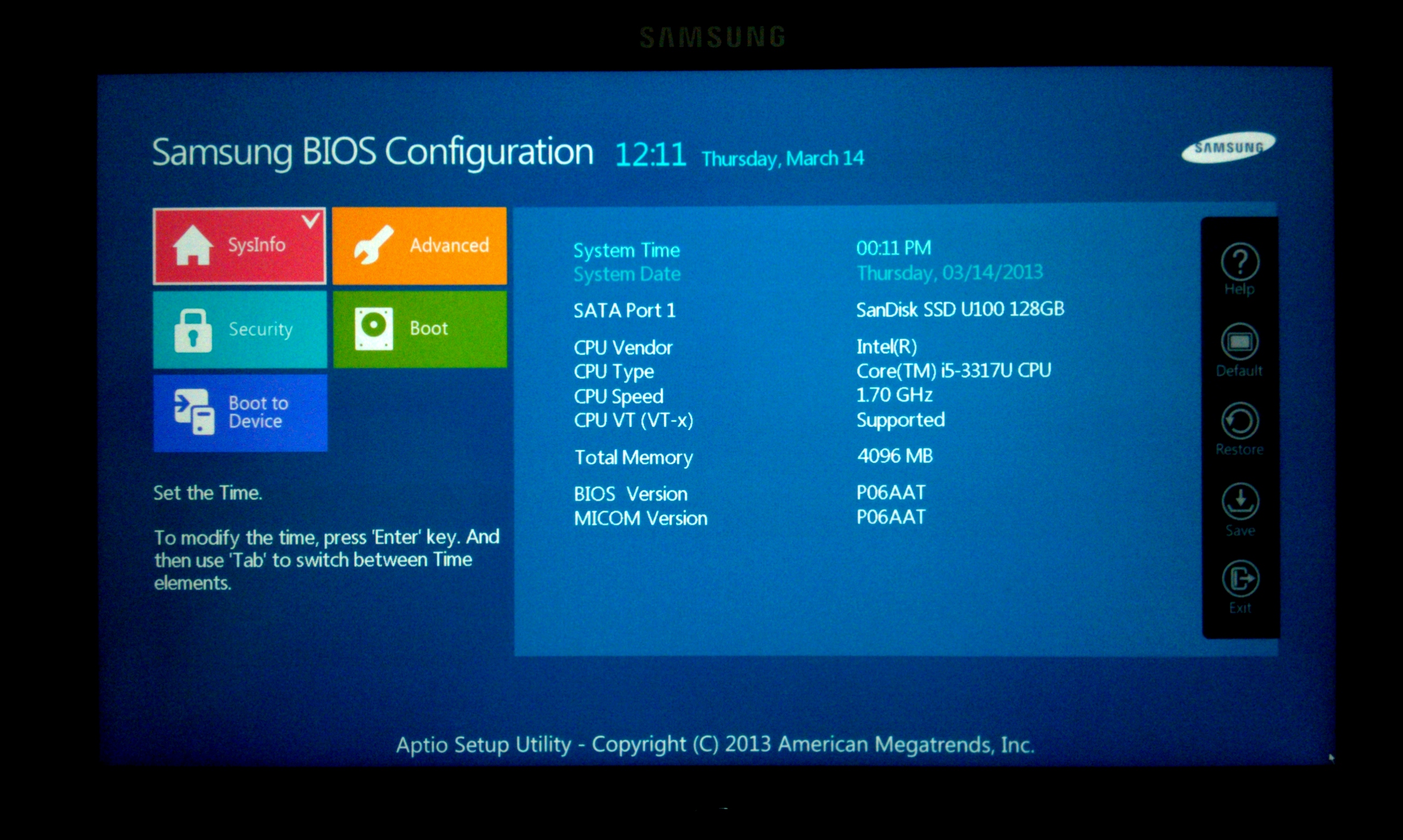Click the CPU Type label

point(613,372)
